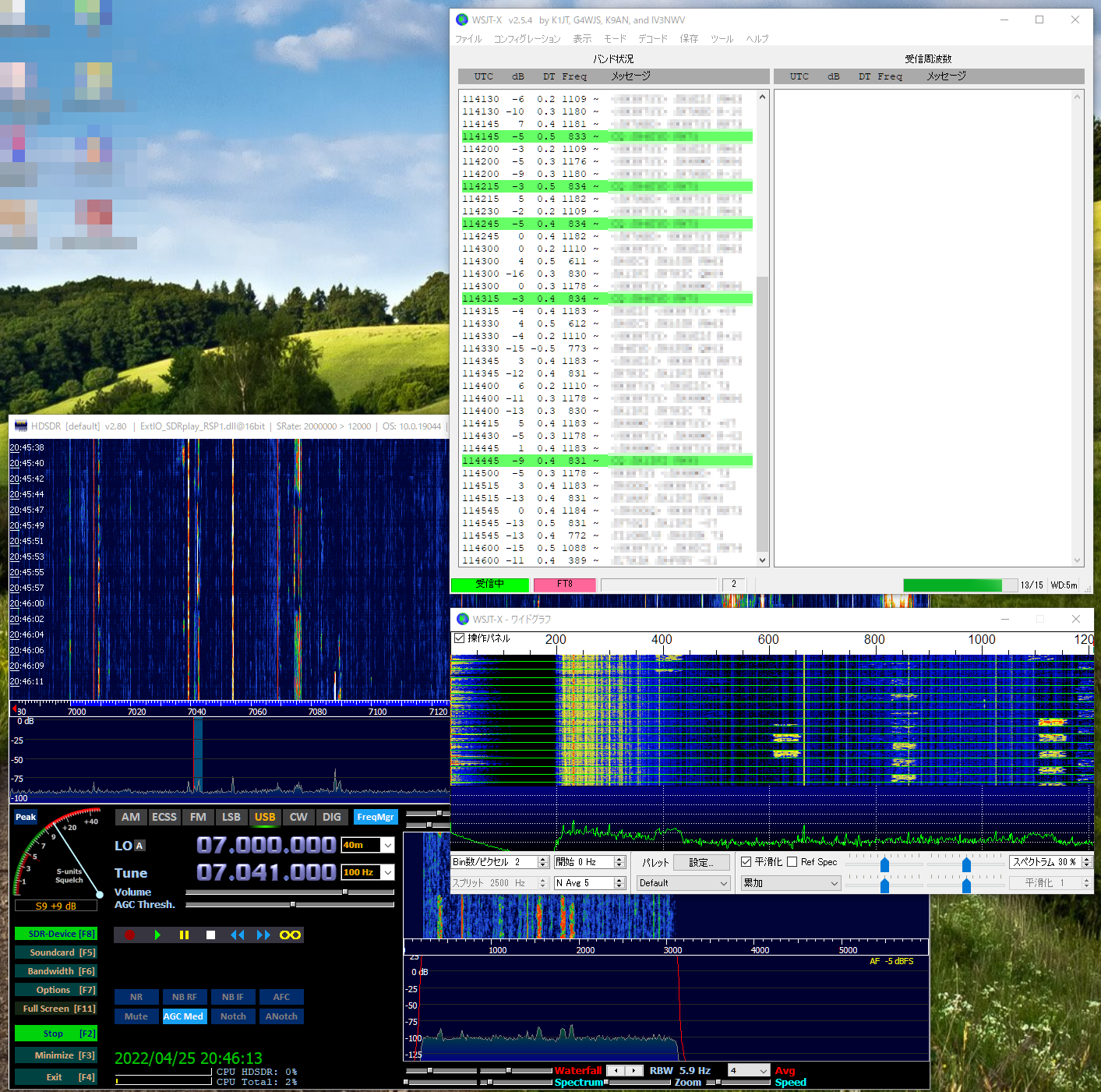Open the ファイル menu in WSJT-X
Screen dimensions: 1101x1092
(468, 39)
